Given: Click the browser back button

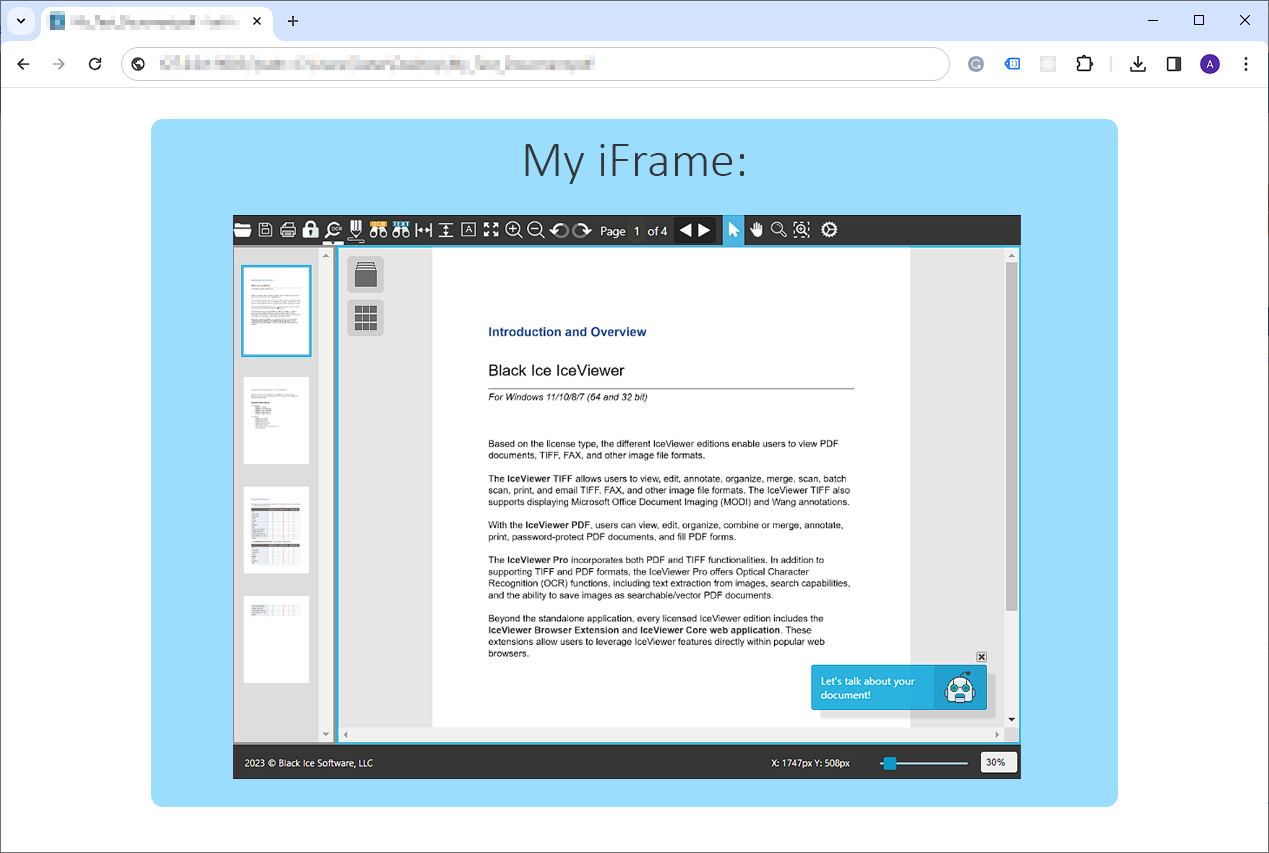Looking at the screenshot, I should pyautogui.click(x=24, y=64).
